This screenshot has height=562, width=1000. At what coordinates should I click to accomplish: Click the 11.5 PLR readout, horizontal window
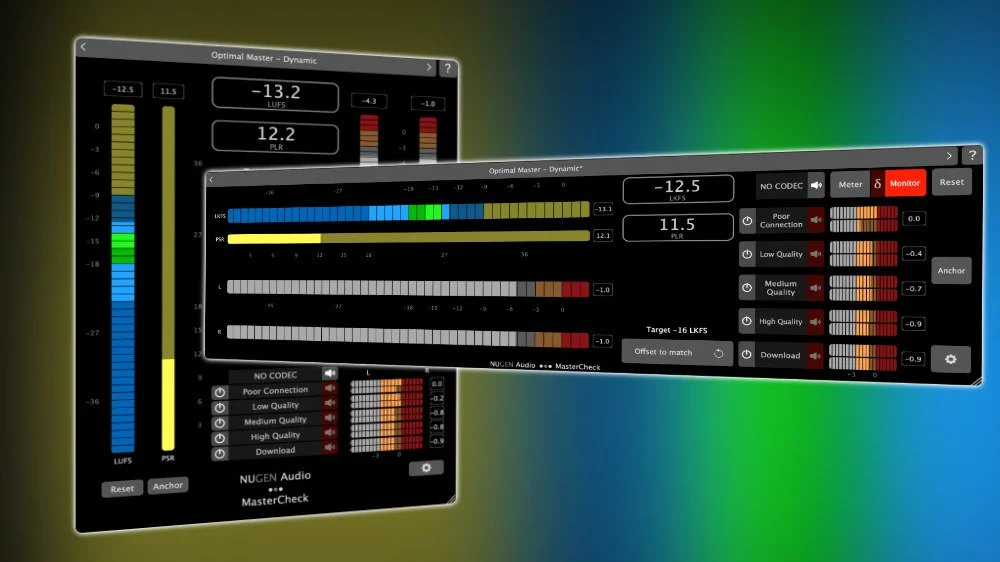(x=678, y=227)
